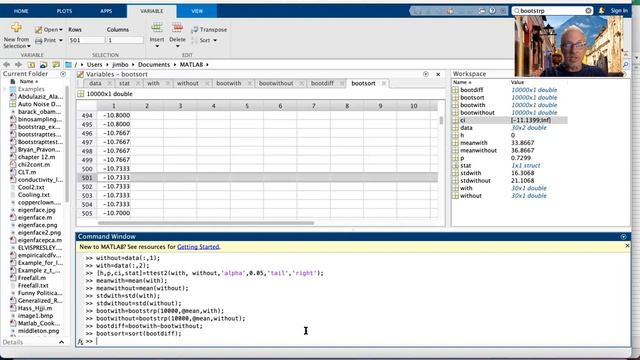Close the Variables editor panel

(438, 74)
